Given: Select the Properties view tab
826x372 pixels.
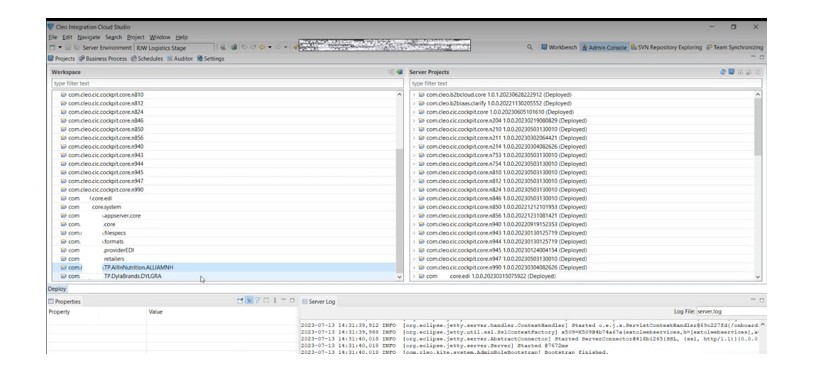Looking at the screenshot, I should (x=65, y=301).
